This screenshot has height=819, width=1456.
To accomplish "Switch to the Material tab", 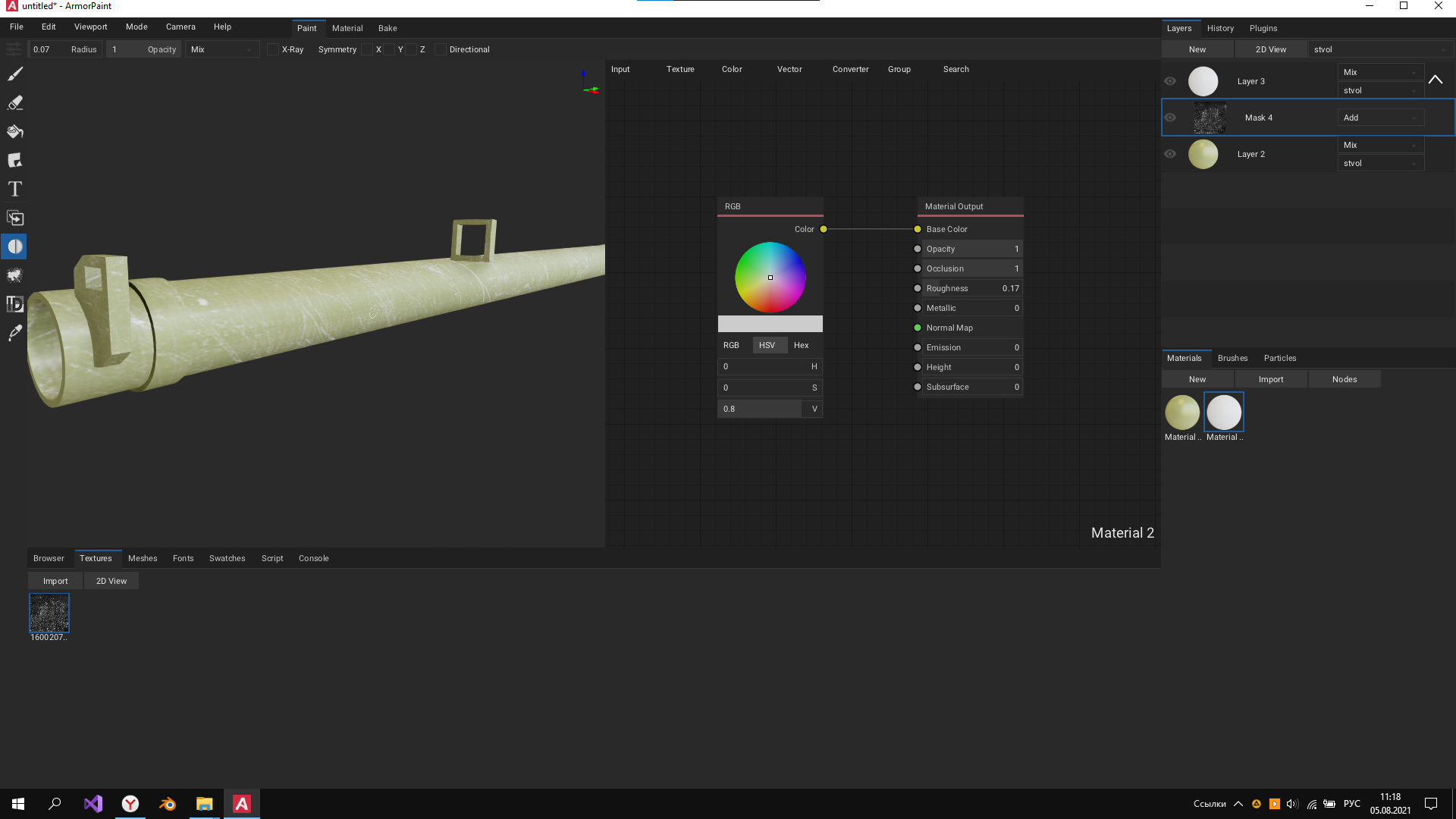I will (347, 28).
